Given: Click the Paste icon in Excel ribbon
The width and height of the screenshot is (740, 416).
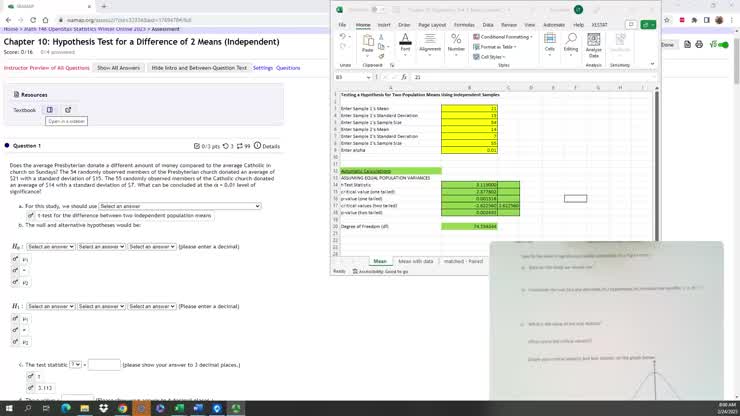Looking at the screenshot, I should tap(367, 44).
